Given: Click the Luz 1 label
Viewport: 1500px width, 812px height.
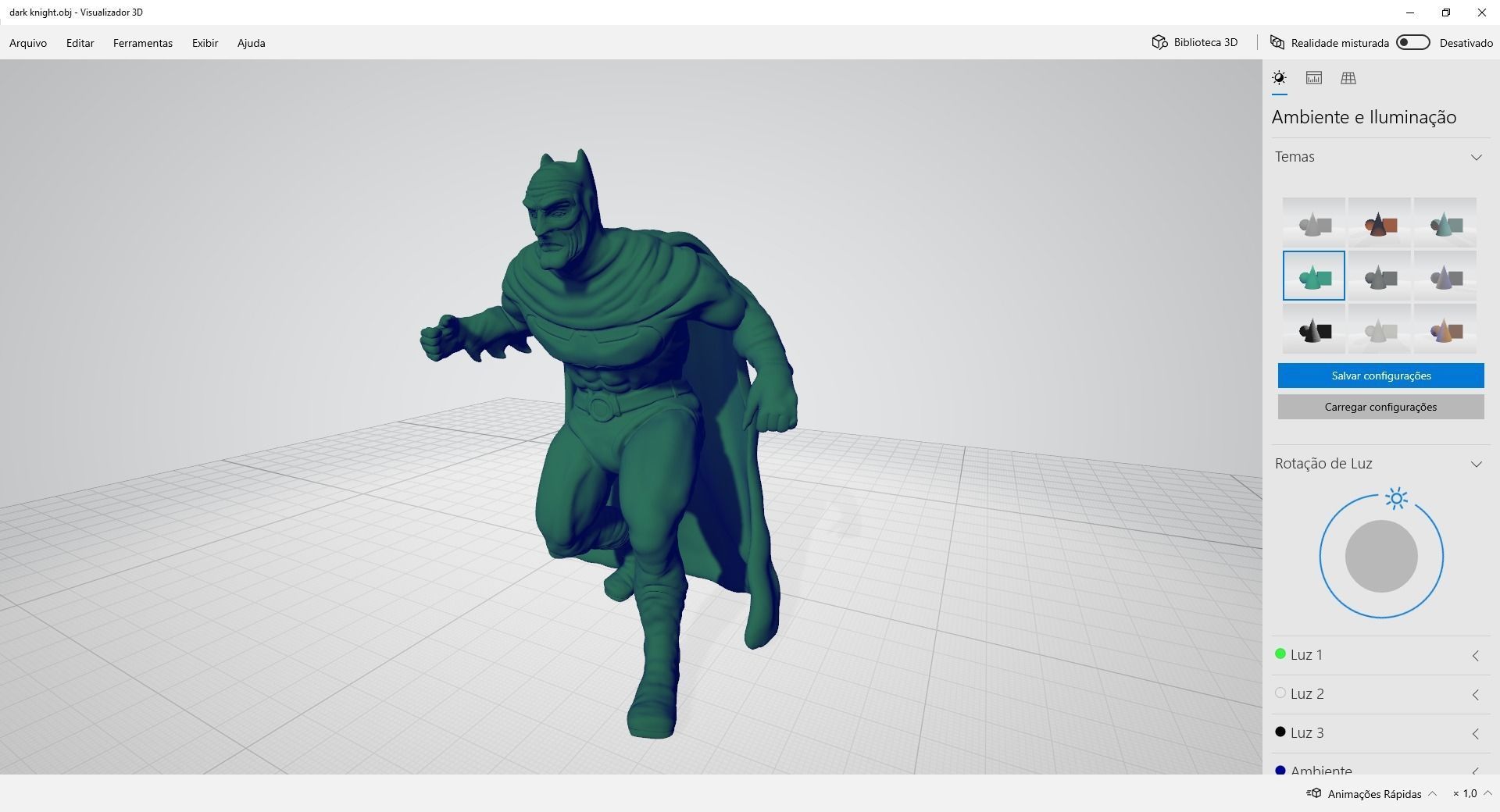Looking at the screenshot, I should (x=1307, y=655).
